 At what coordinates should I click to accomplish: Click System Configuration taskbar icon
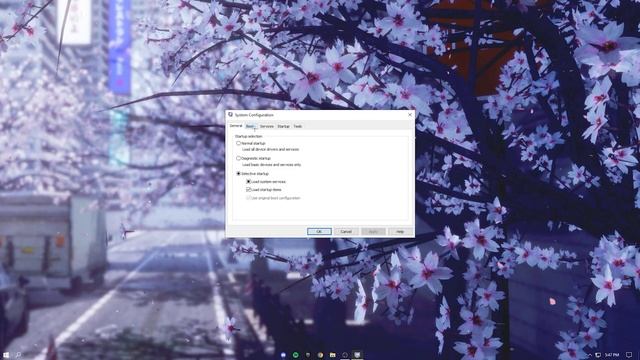tap(357, 355)
